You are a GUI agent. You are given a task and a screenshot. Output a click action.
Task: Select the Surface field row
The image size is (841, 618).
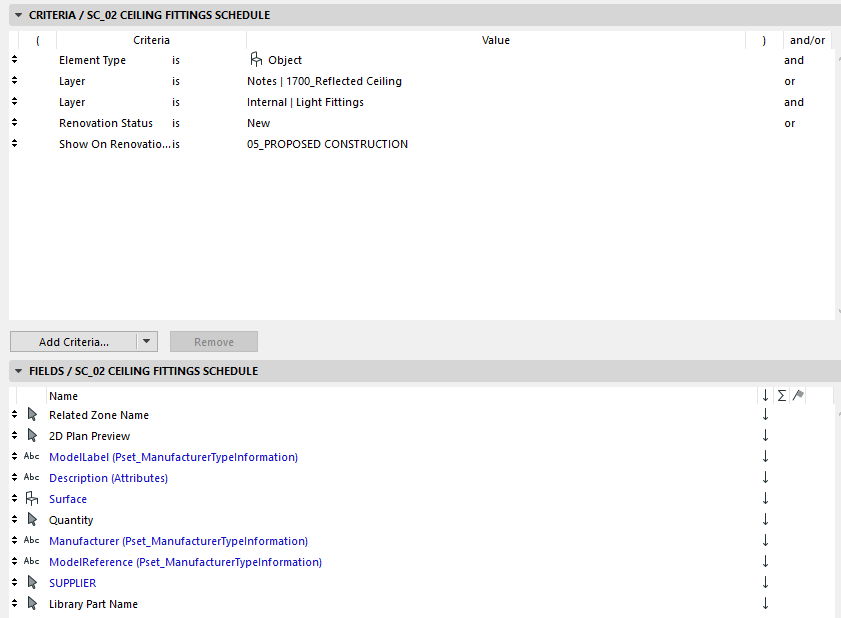68,499
